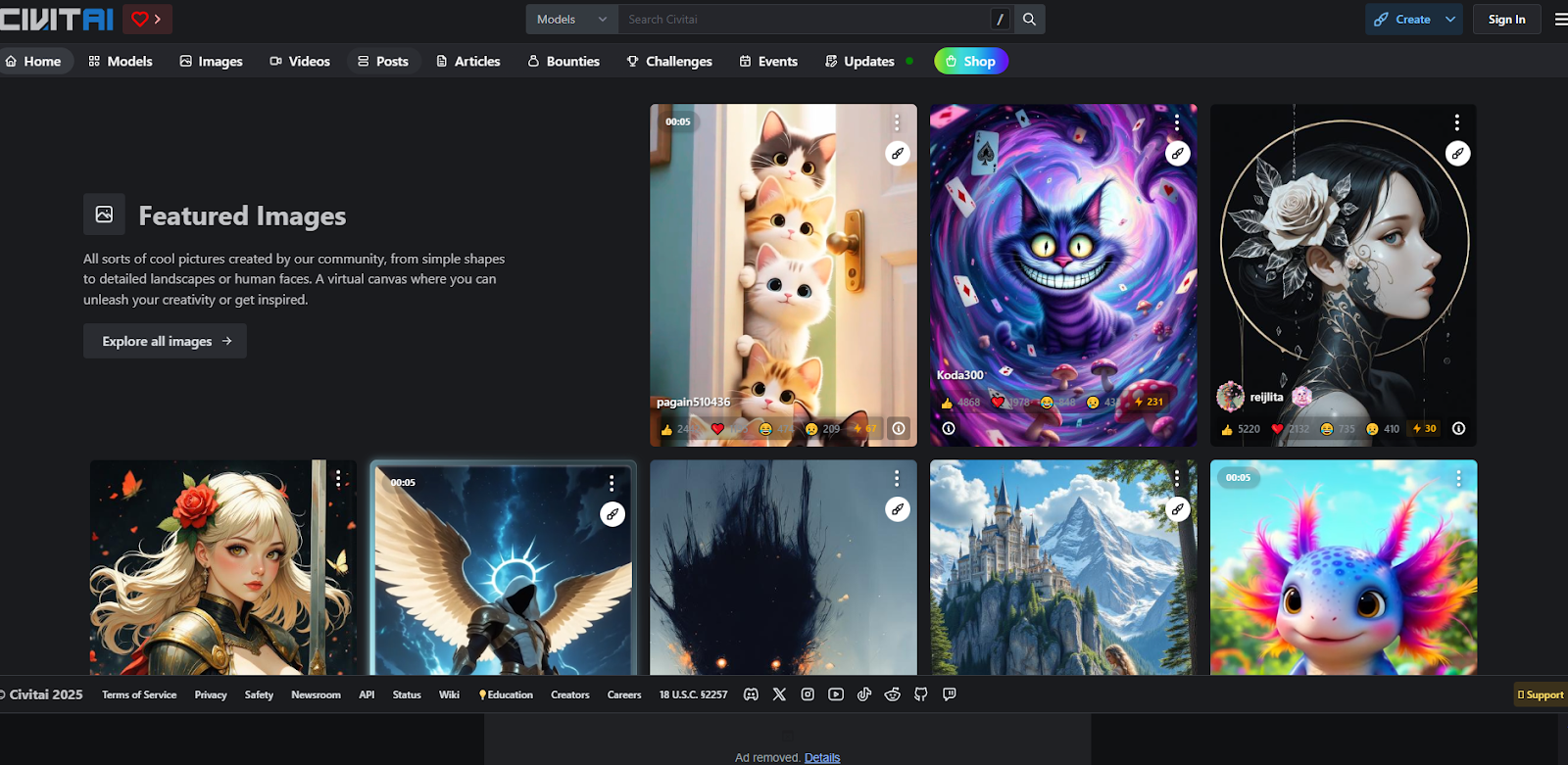Click the Shop button
The width and height of the screenshot is (1568, 765).
(x=970, y=61)
